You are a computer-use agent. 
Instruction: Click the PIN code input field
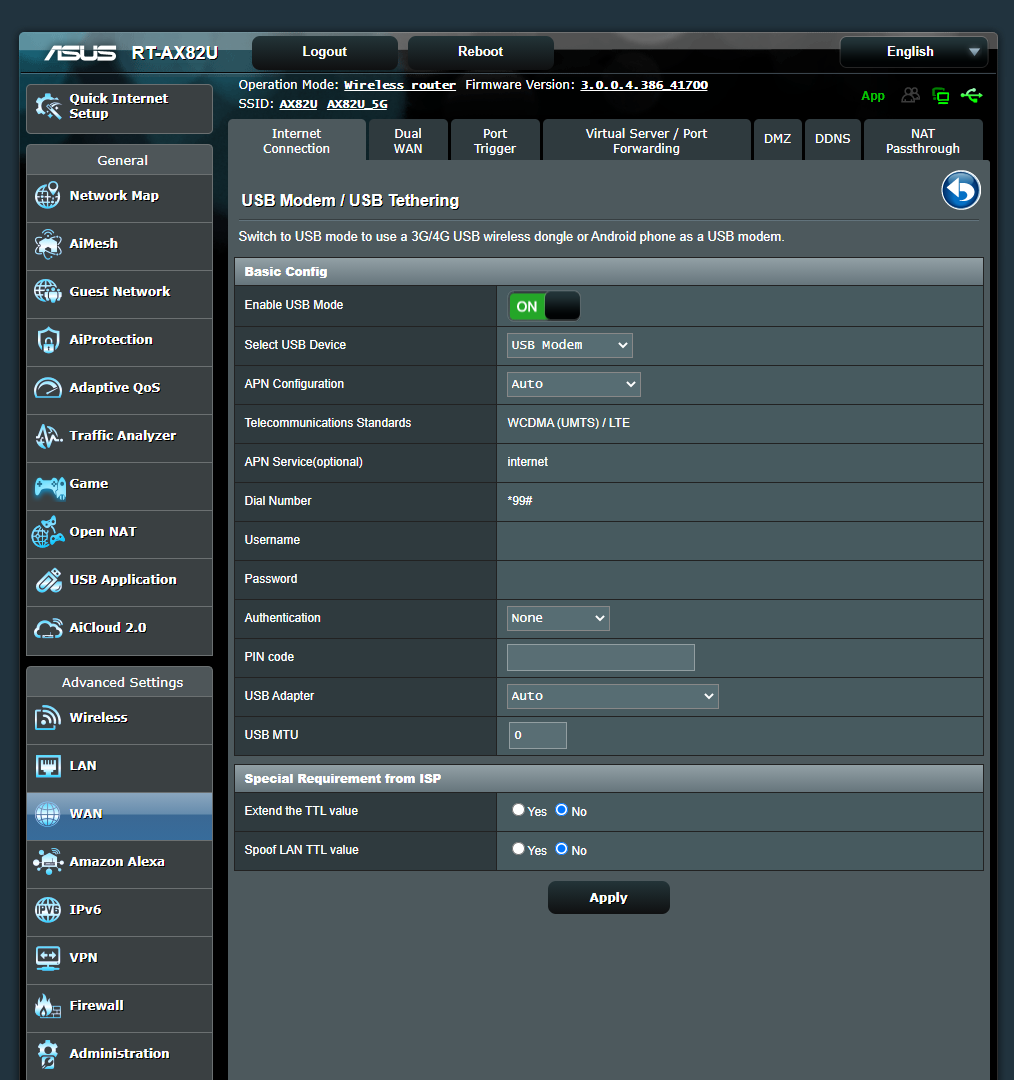point(601,657)
